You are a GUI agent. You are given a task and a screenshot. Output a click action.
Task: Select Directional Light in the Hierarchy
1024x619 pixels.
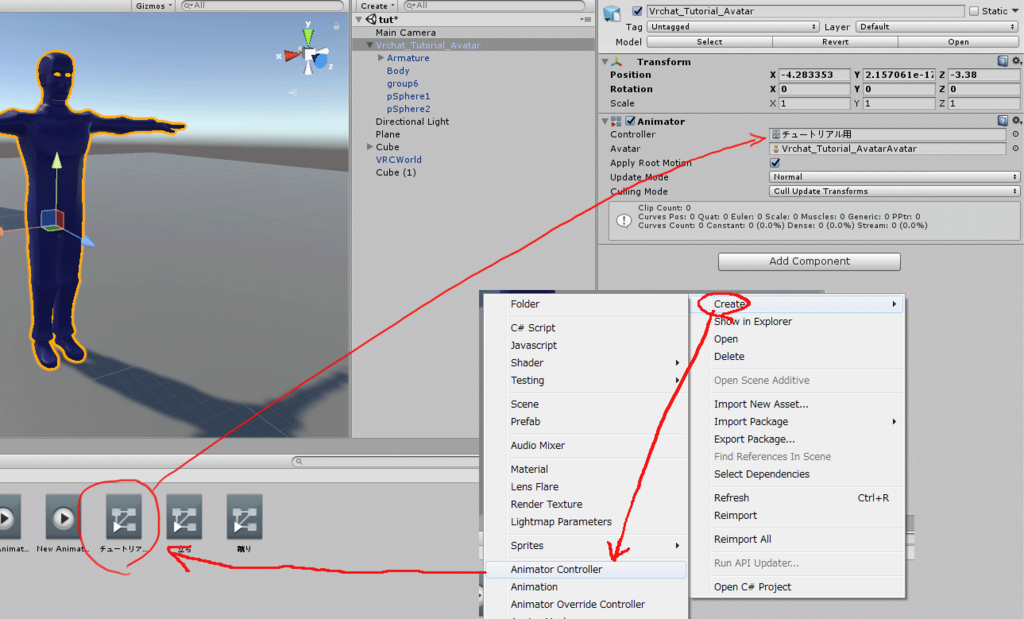click(x=412, y=121)
